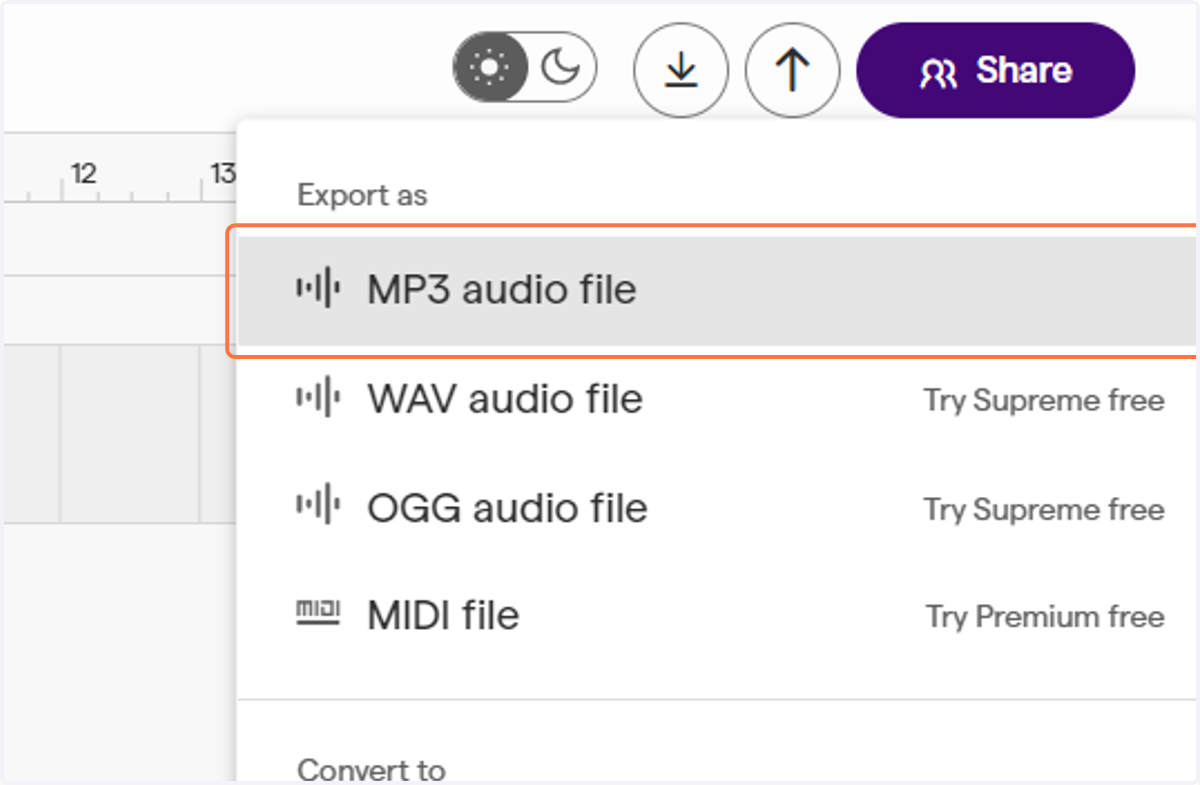Click the upload arrow button

click(793, 70)
